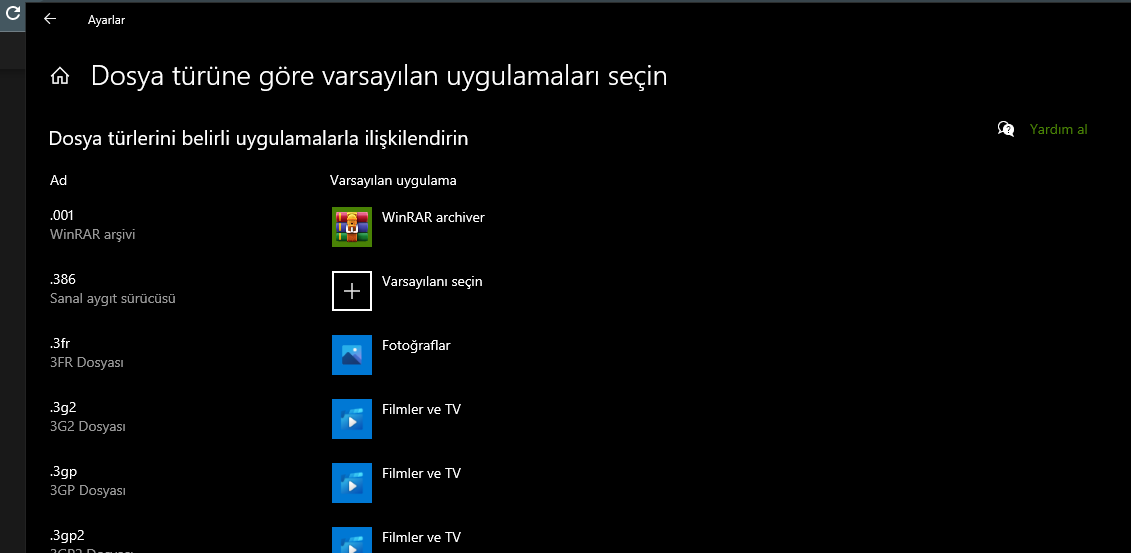Viewport: 1131px width, 553px height.
Task: Choose Varsayılanı seçin for .386 files
Action: click(x=432, y=281)
